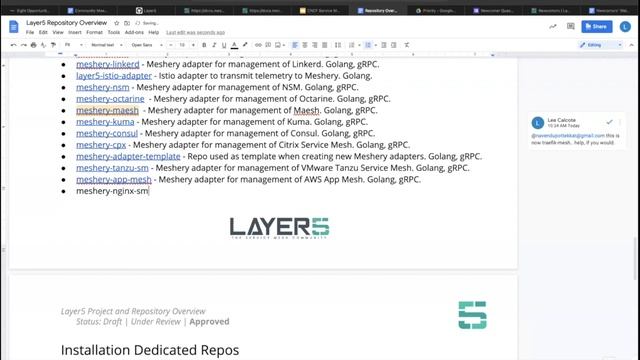View the last edit history link
The height and width of the screenshot is (360, 640).
196,32
